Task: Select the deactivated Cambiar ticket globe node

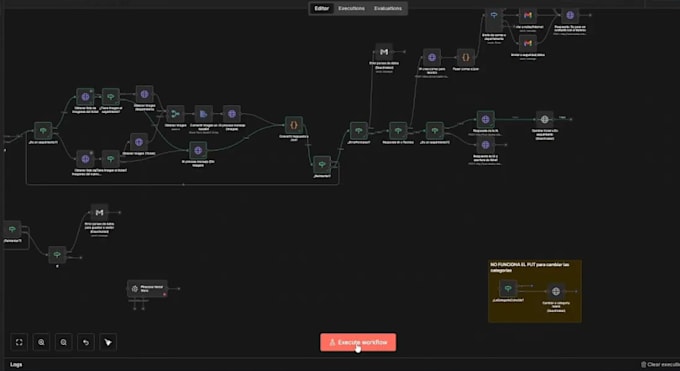Action: click(545, 119)
